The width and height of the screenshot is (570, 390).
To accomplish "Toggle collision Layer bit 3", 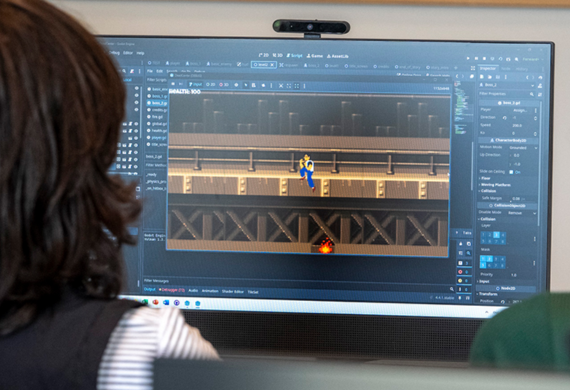I will point(497,235).
